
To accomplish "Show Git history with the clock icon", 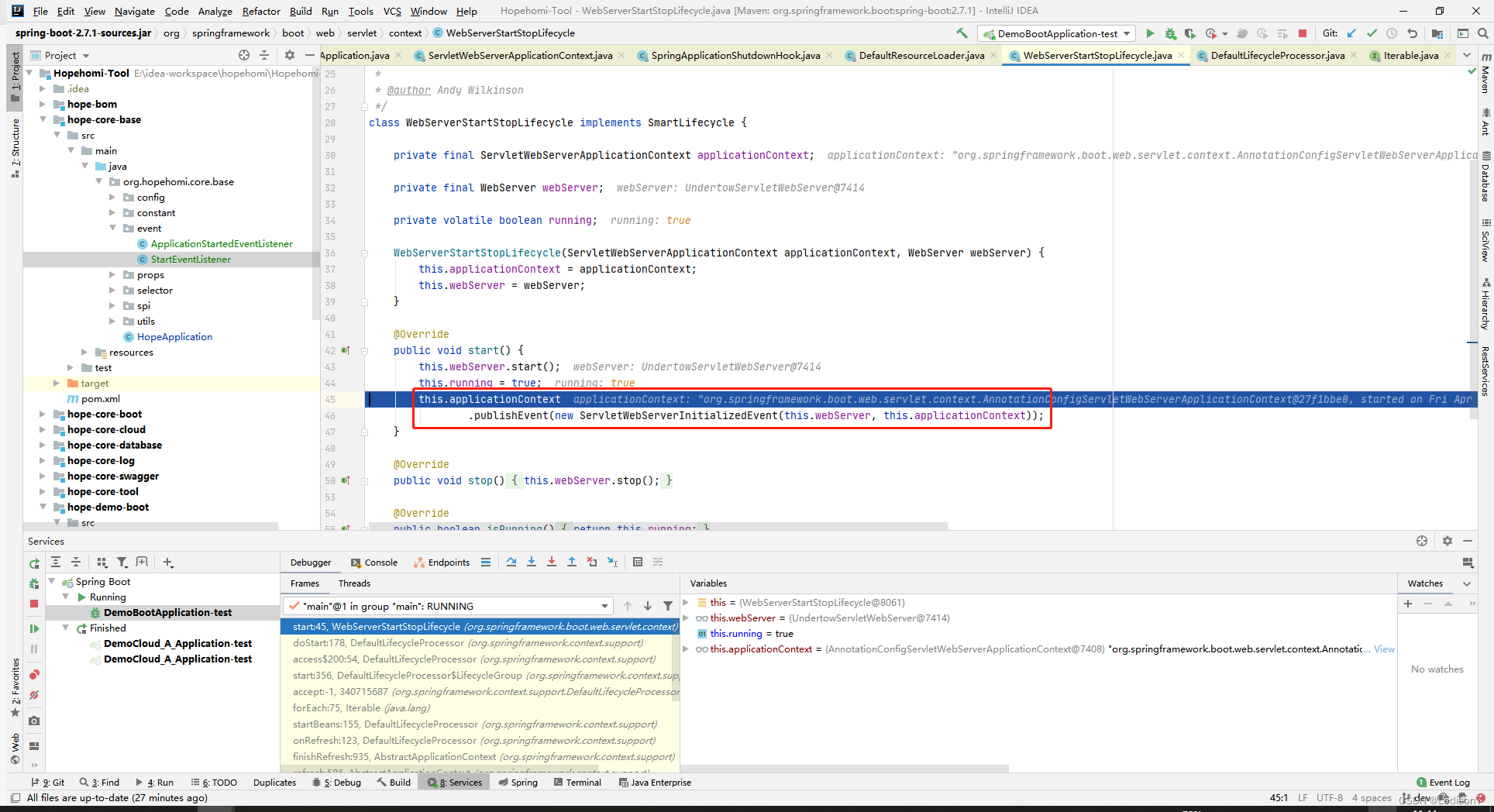I will (x=1392, y=33).
